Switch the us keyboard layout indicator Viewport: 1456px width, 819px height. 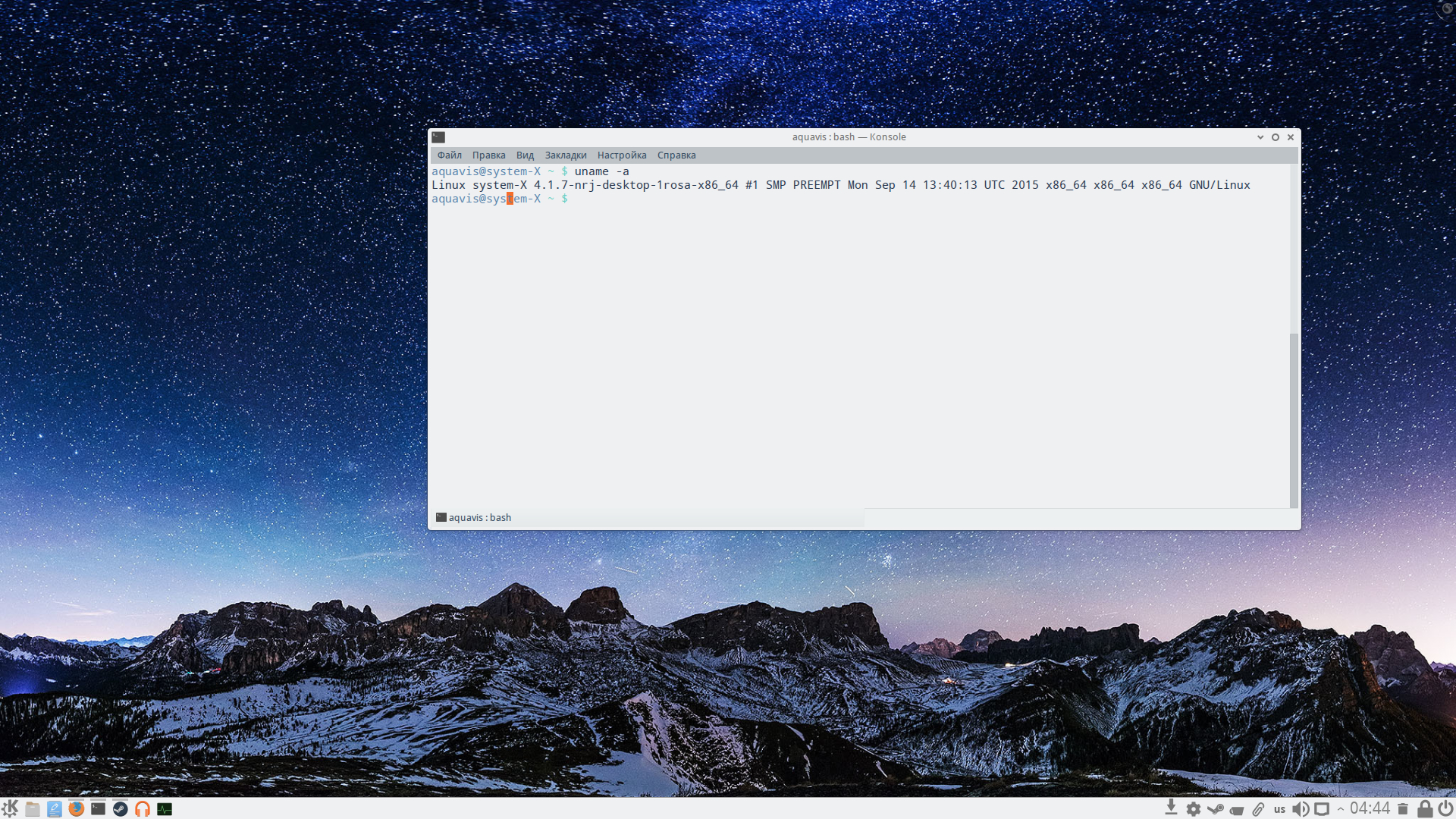pos(1279,809)
